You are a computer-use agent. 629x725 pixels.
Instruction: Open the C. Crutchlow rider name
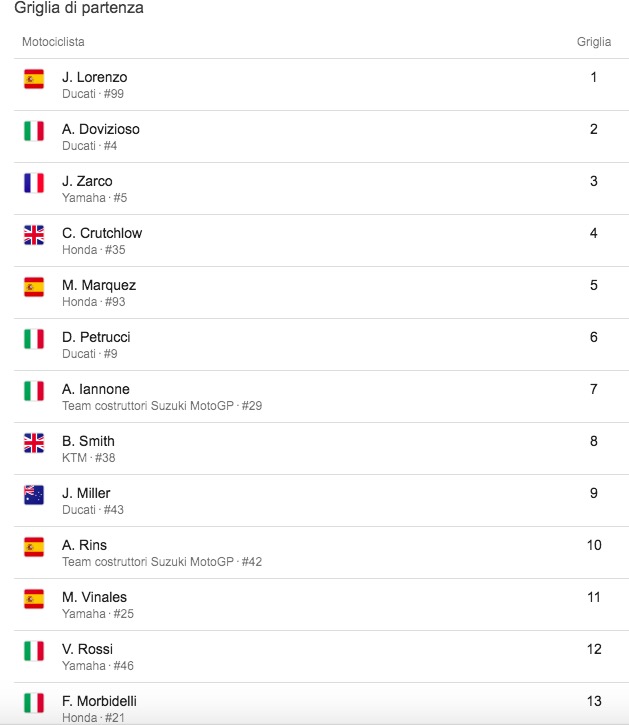pos(102,233)
